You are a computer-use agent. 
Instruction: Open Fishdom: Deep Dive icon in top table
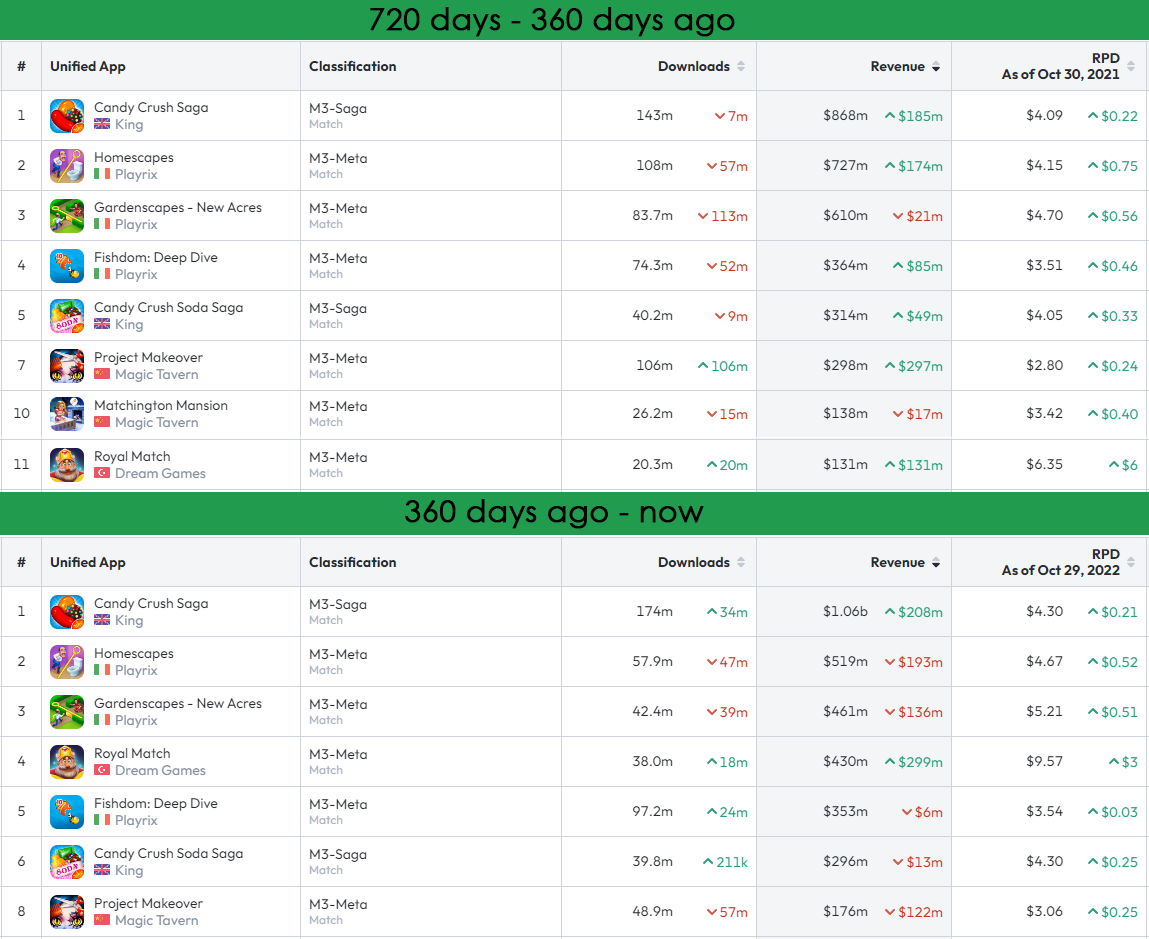click(x=67, y=266)
